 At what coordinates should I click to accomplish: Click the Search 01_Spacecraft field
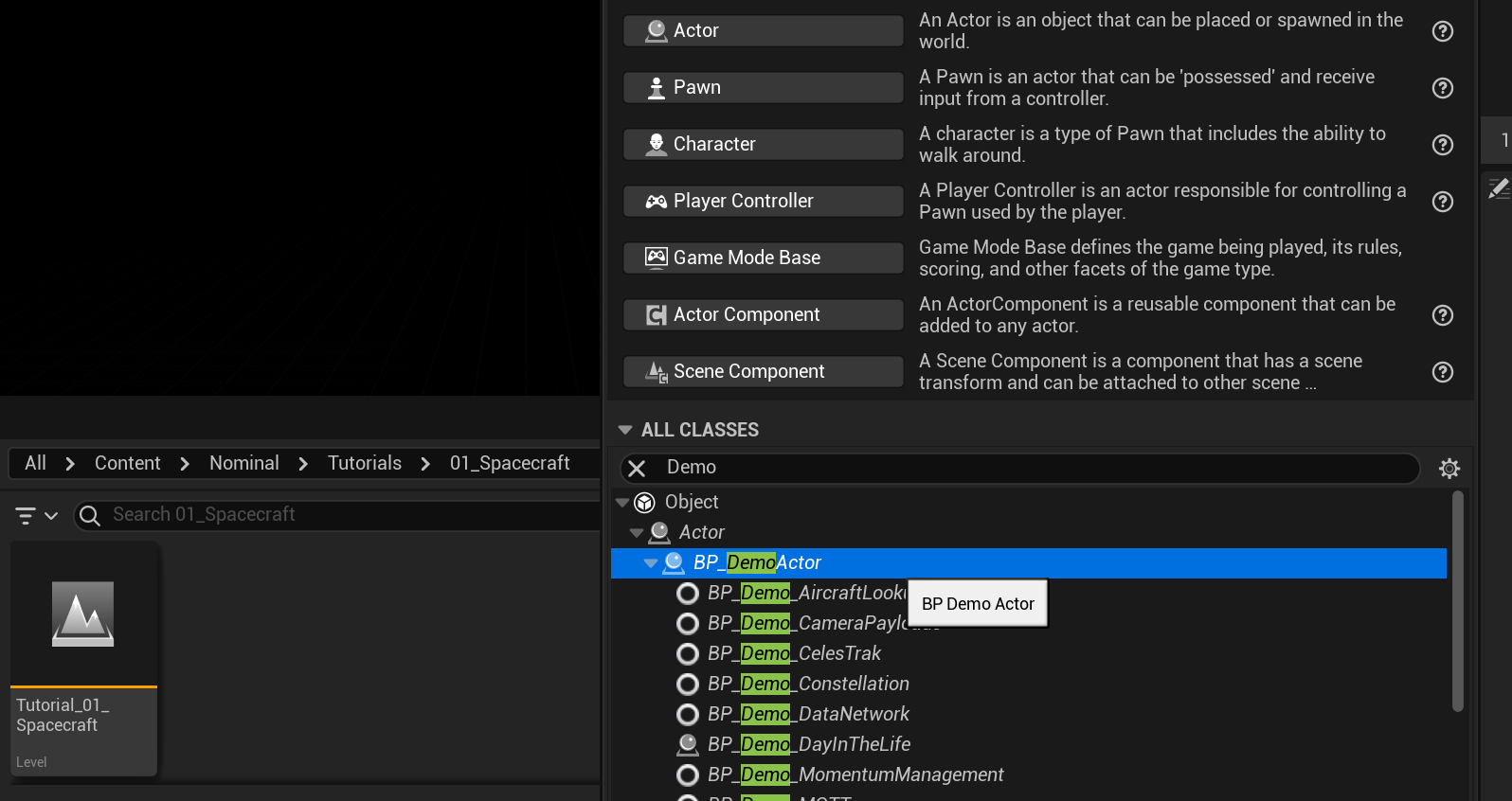click(338, 515)
